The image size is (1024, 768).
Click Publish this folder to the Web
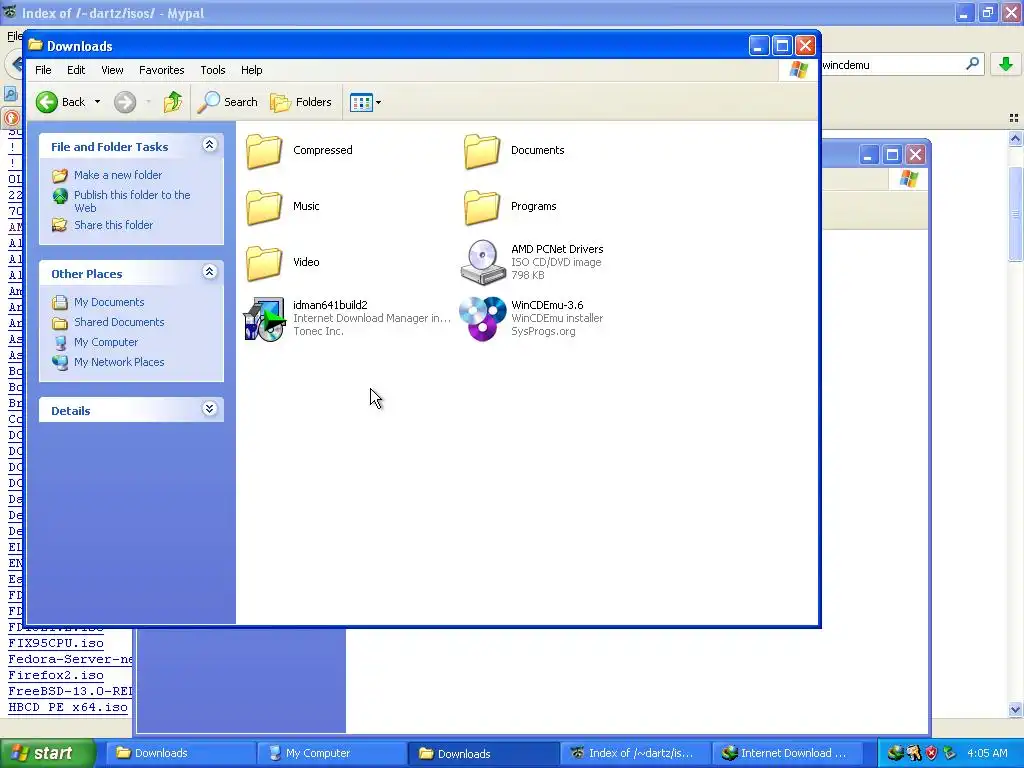click(x=132, y=201)
